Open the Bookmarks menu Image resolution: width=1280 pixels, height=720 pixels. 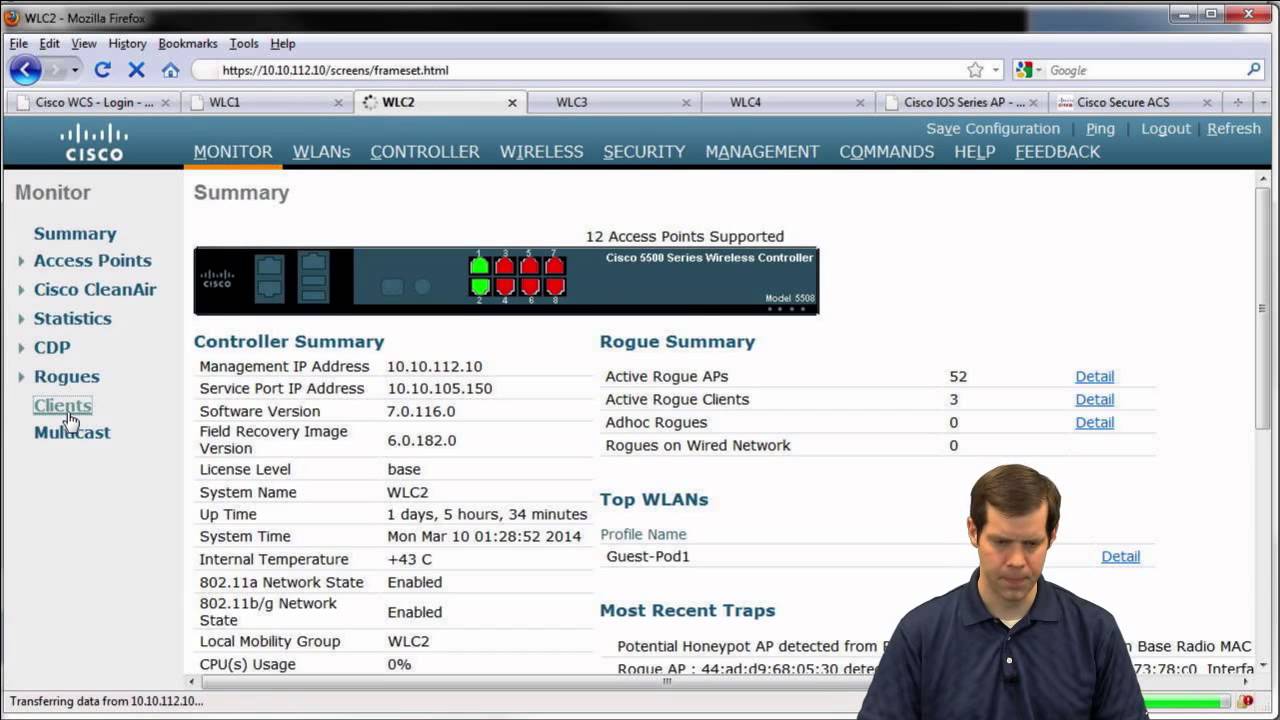point(188,44)
